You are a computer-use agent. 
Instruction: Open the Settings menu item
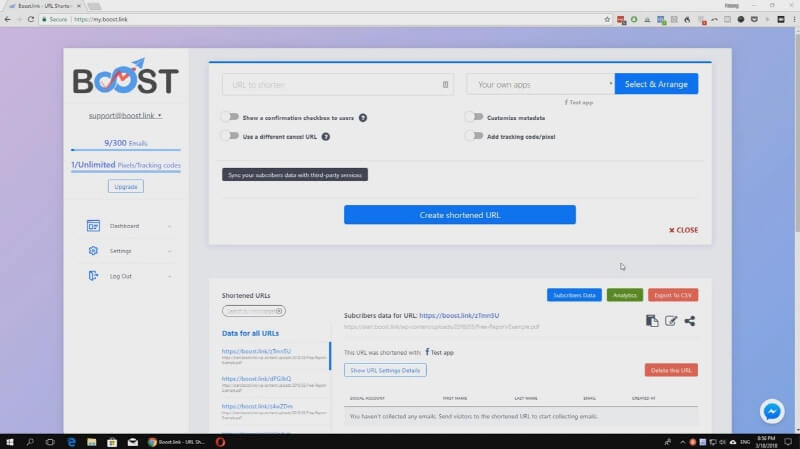pyautogui.click(x=120, y=251)
